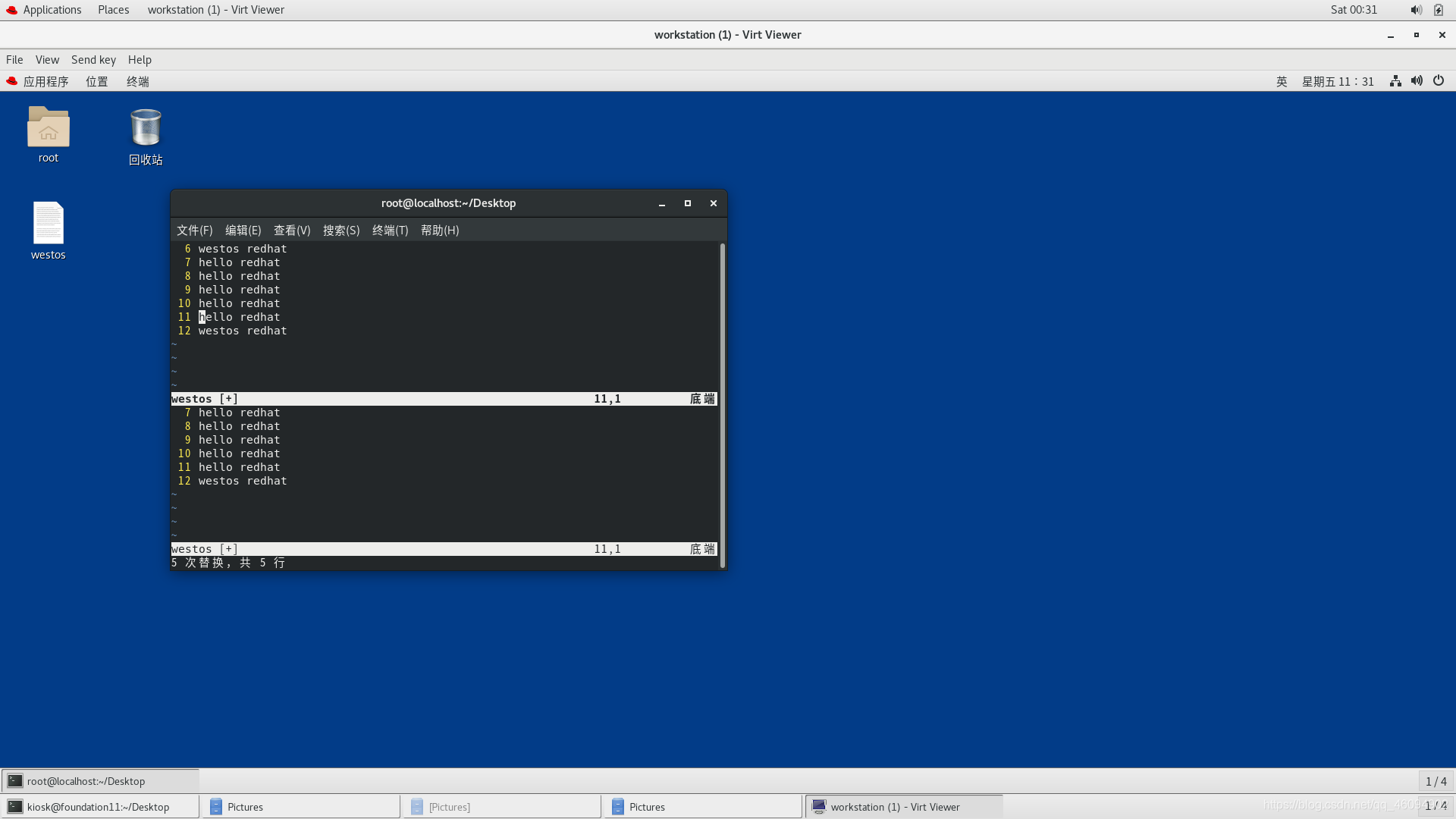Open host Applications menu

52,10
